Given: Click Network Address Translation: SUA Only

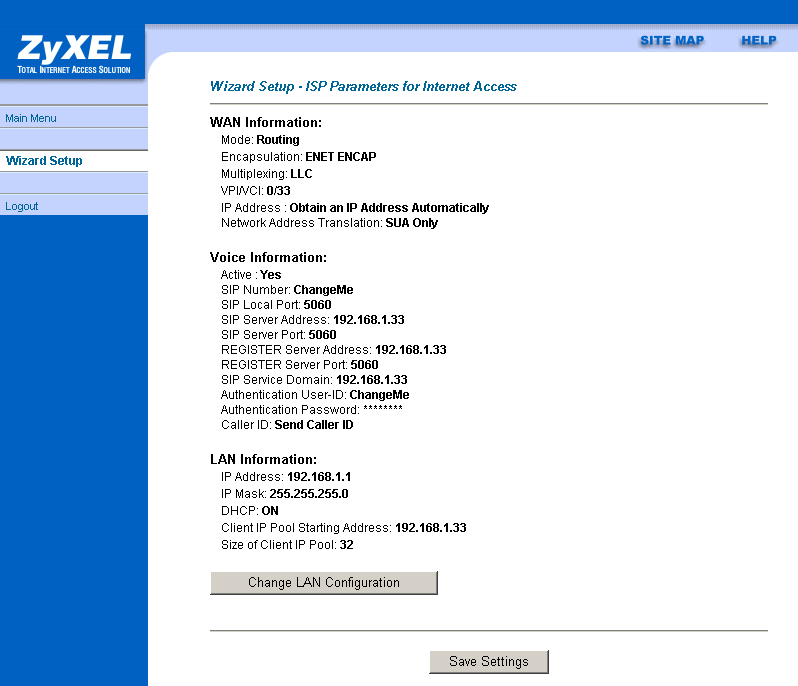Looking at the screenshot, I should pyautogui.click(x=329, y=223).
